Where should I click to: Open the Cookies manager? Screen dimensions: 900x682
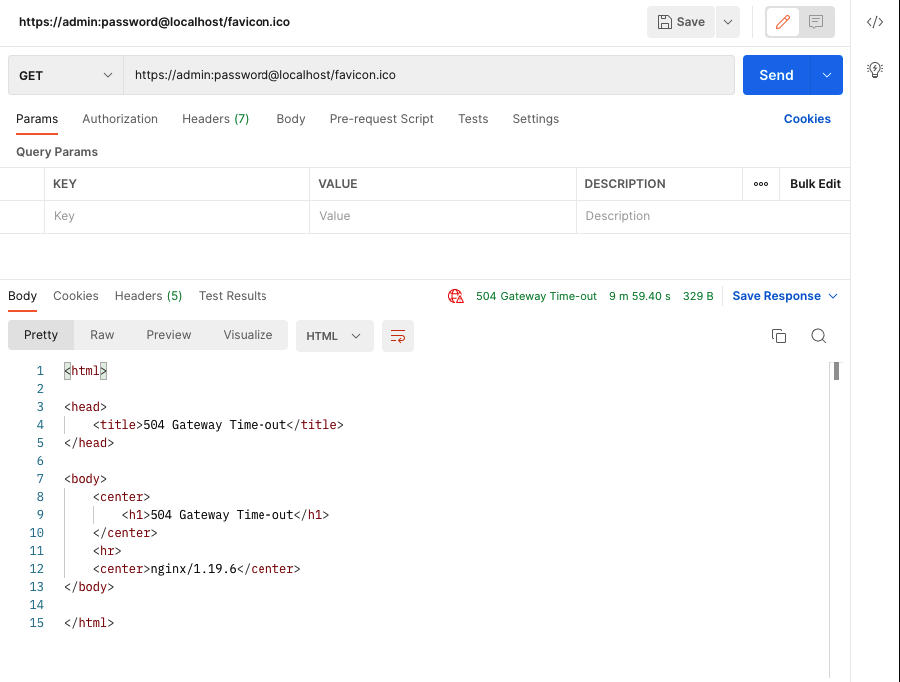click(x=807, y=119)
